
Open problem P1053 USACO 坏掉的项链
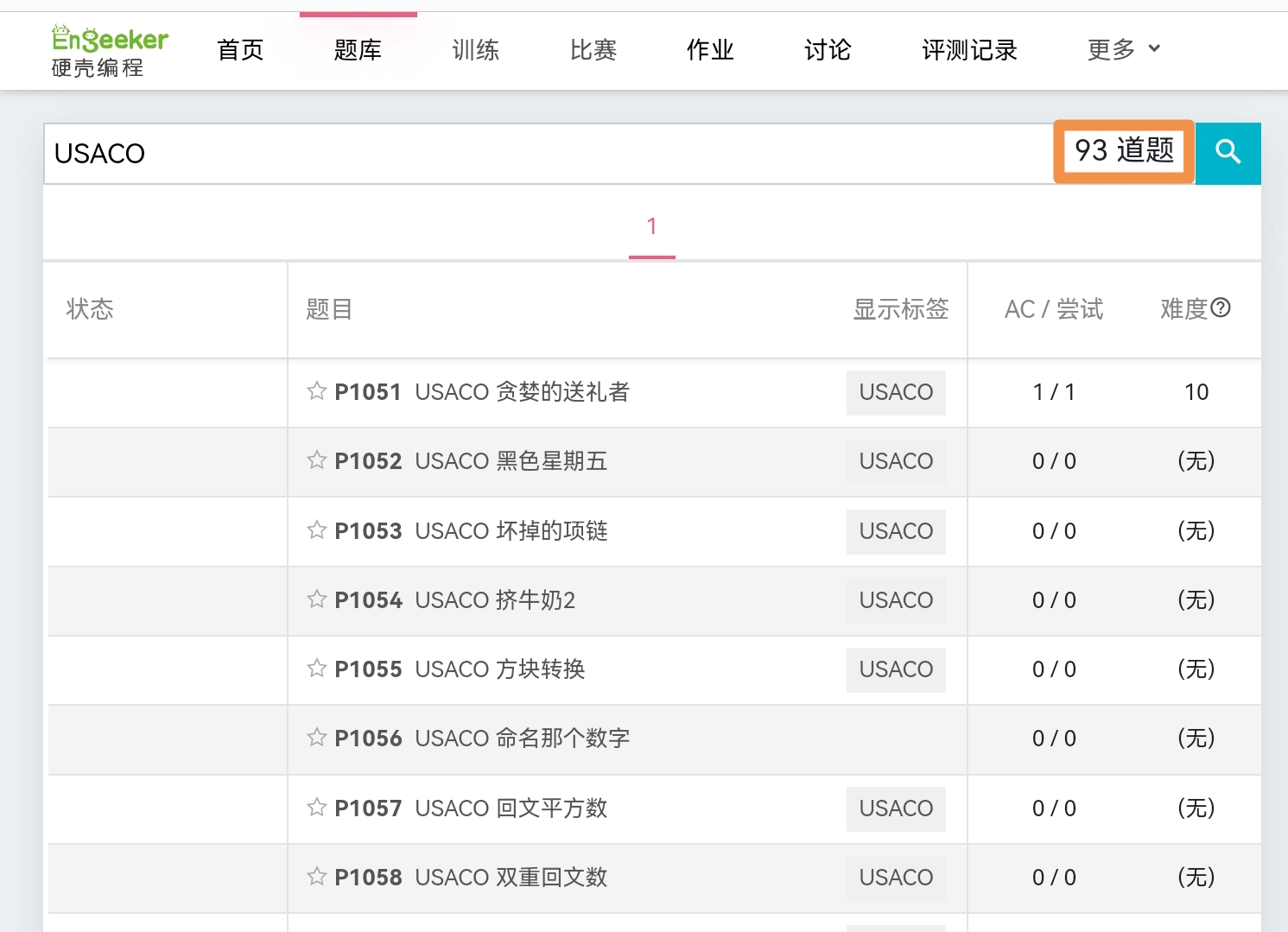471,531
